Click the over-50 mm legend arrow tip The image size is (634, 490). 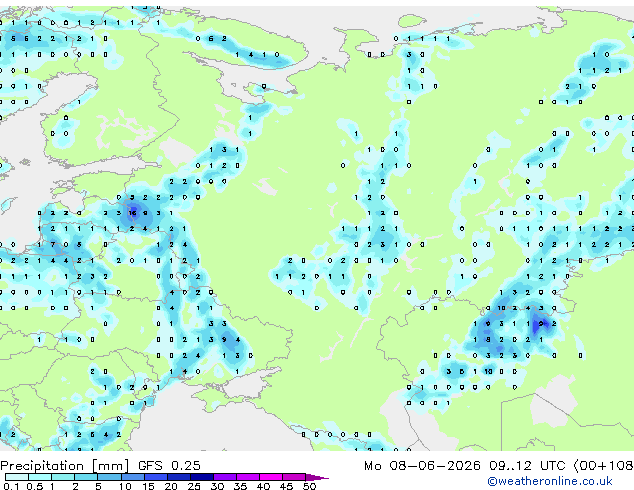pos(317,477)
